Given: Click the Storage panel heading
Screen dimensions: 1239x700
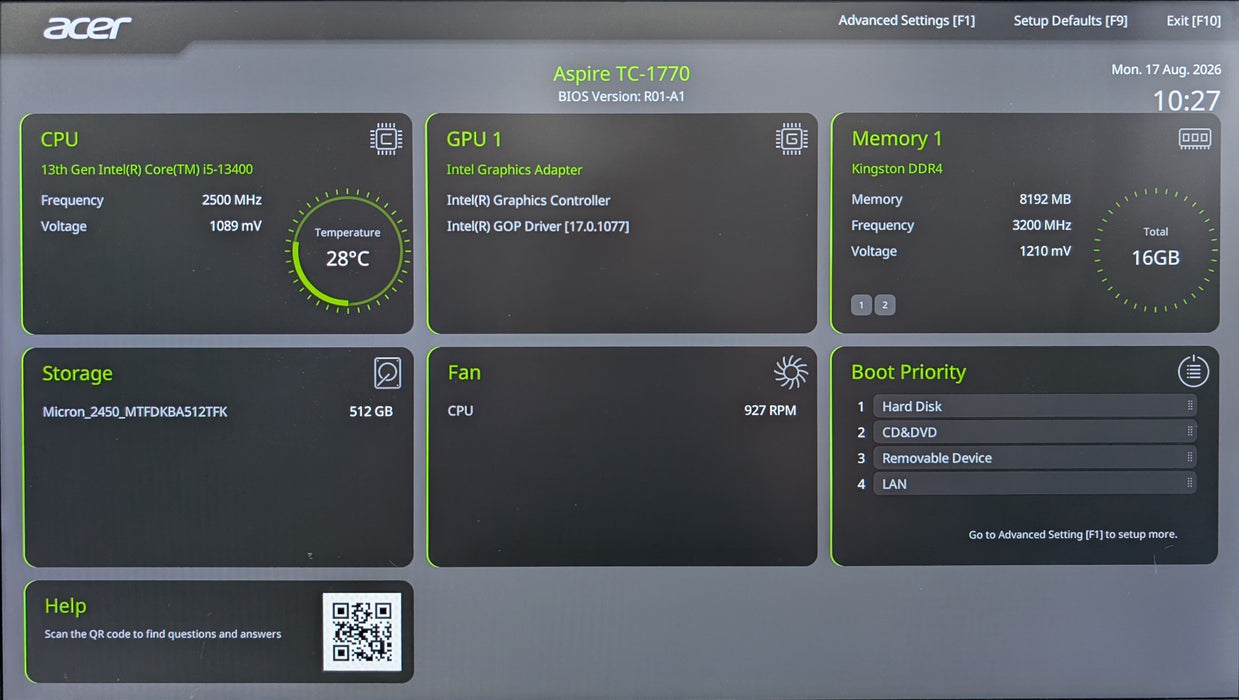Looking at the screenshot, I should pyautogui.click(x=77, y=374).
